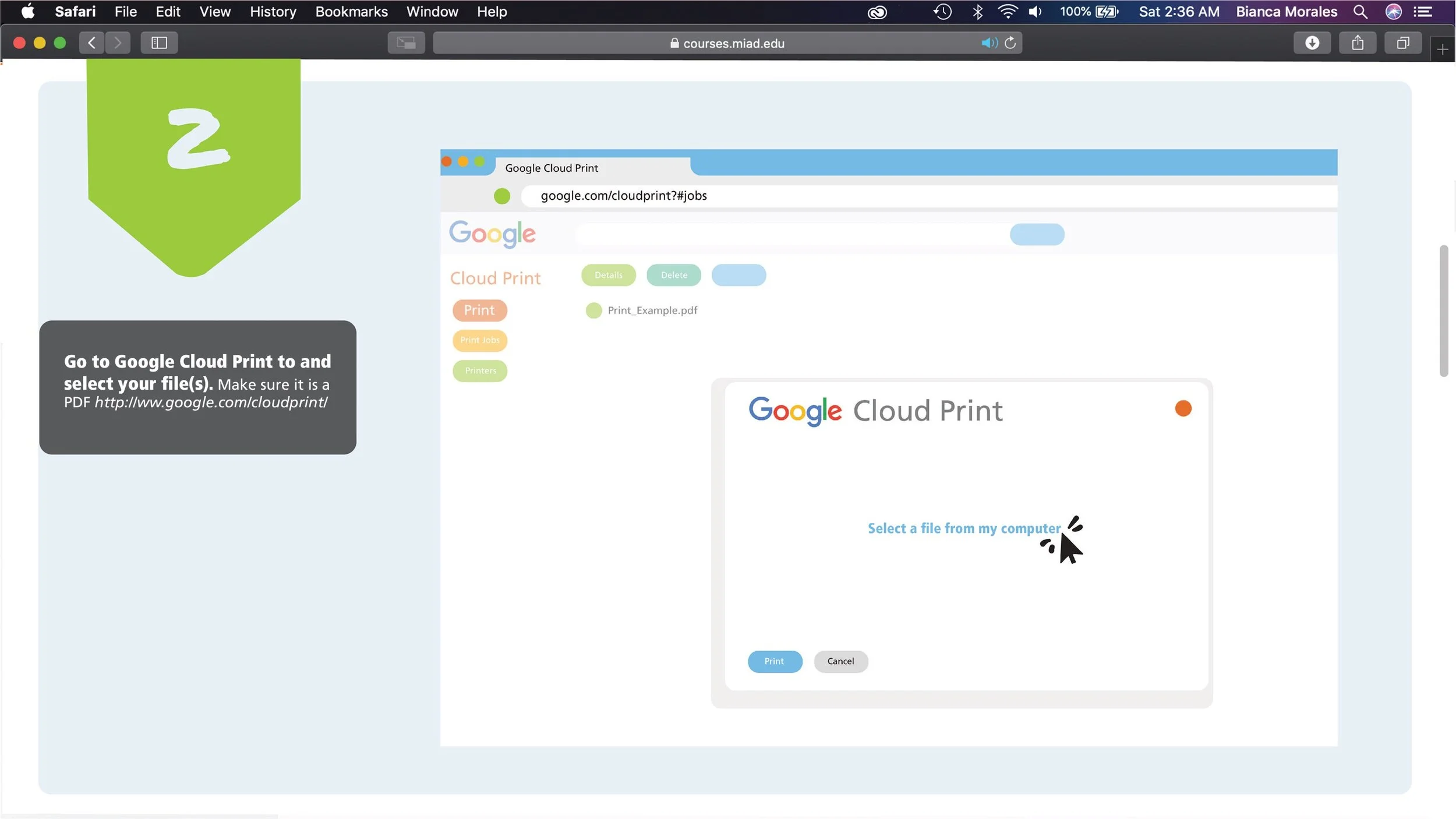The height and width of the screenshot is (819, 1456).
Task: Click the Time Machine menu bar icon
Action: (942, 12)
